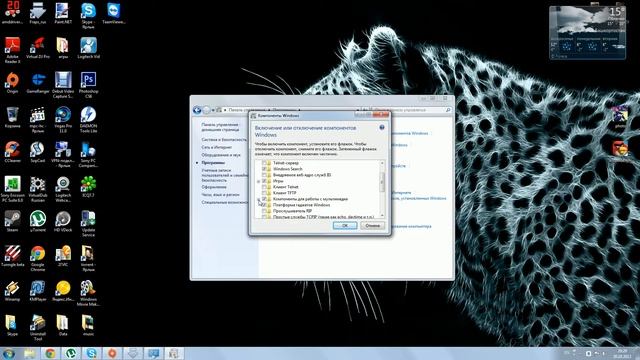Screen dimensions: 640x360
Task: Toggle the Игры component checkbox
Action: (x=264, y=181)
